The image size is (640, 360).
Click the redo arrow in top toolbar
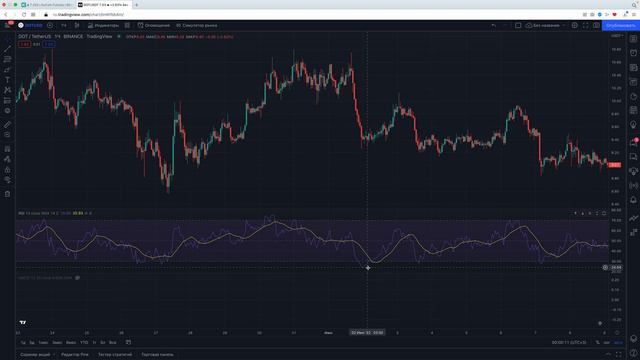(505, 25)
